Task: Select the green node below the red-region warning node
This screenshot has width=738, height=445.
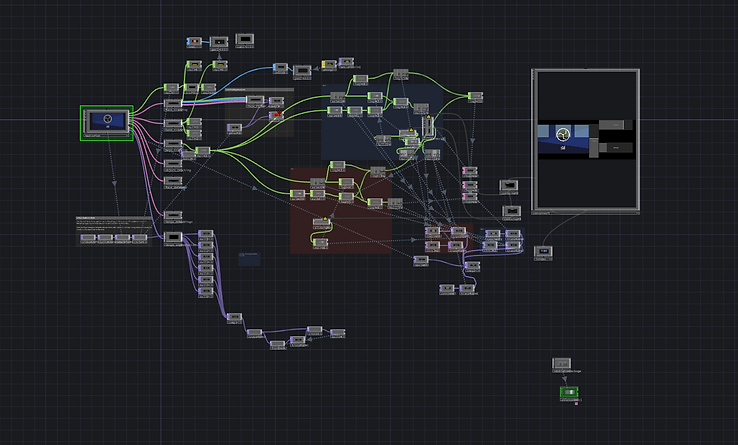Action: 320,243
